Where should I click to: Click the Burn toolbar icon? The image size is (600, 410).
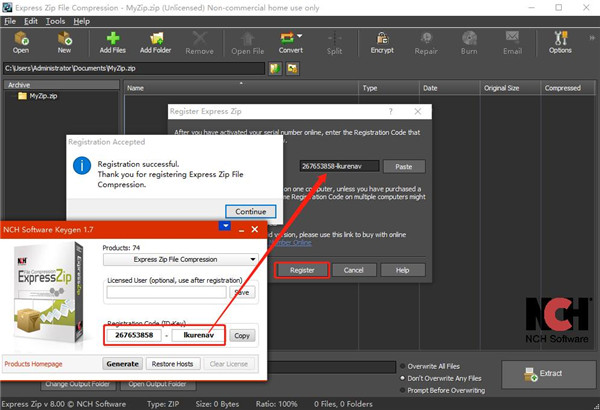[469, 43]
